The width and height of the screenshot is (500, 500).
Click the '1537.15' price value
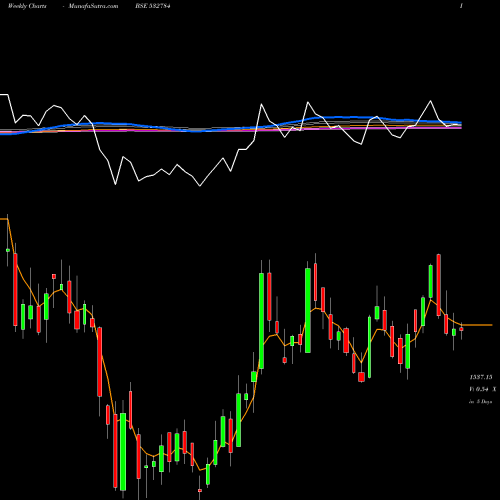481,377
